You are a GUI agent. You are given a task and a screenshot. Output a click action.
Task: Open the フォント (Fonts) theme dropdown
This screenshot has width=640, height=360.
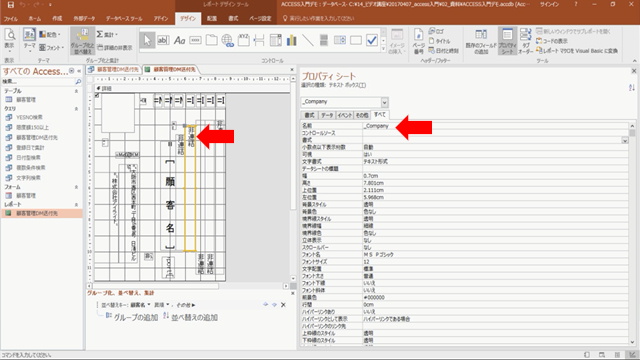(x=52, y=48)
